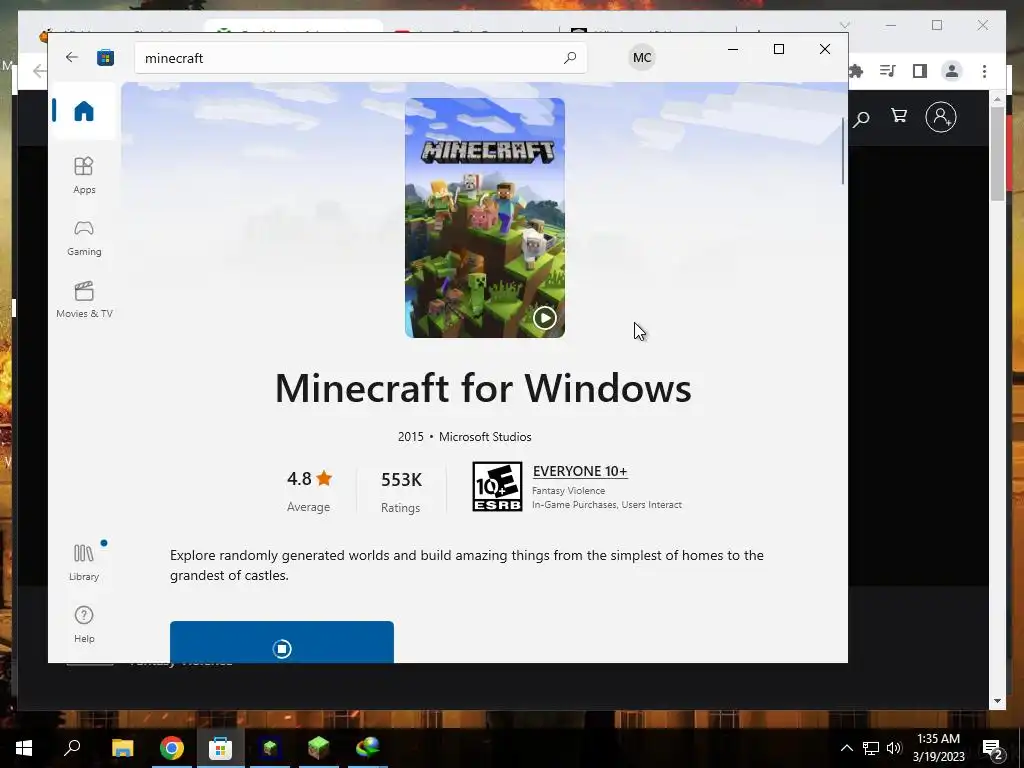
Task: Open Chrome three-dot menu
Action: 984,71
